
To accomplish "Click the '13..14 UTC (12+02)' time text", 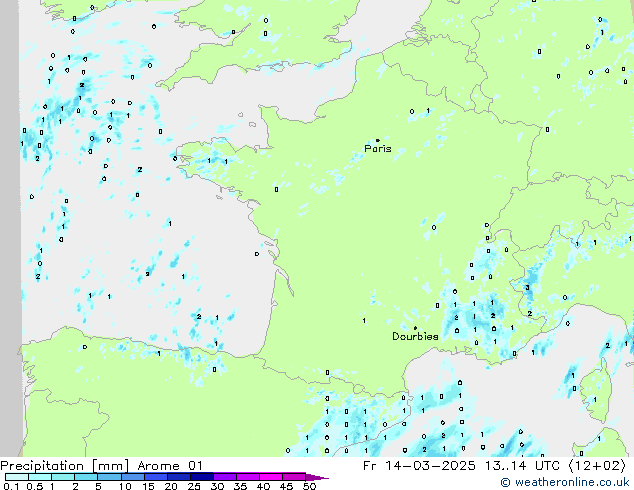I will [x=556, y=466].
